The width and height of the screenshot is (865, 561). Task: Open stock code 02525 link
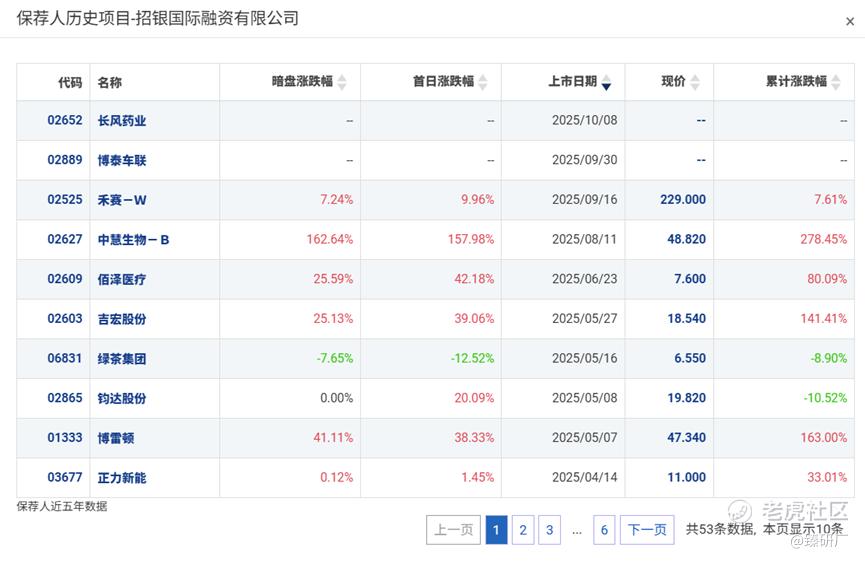click(x=65, y=200)
